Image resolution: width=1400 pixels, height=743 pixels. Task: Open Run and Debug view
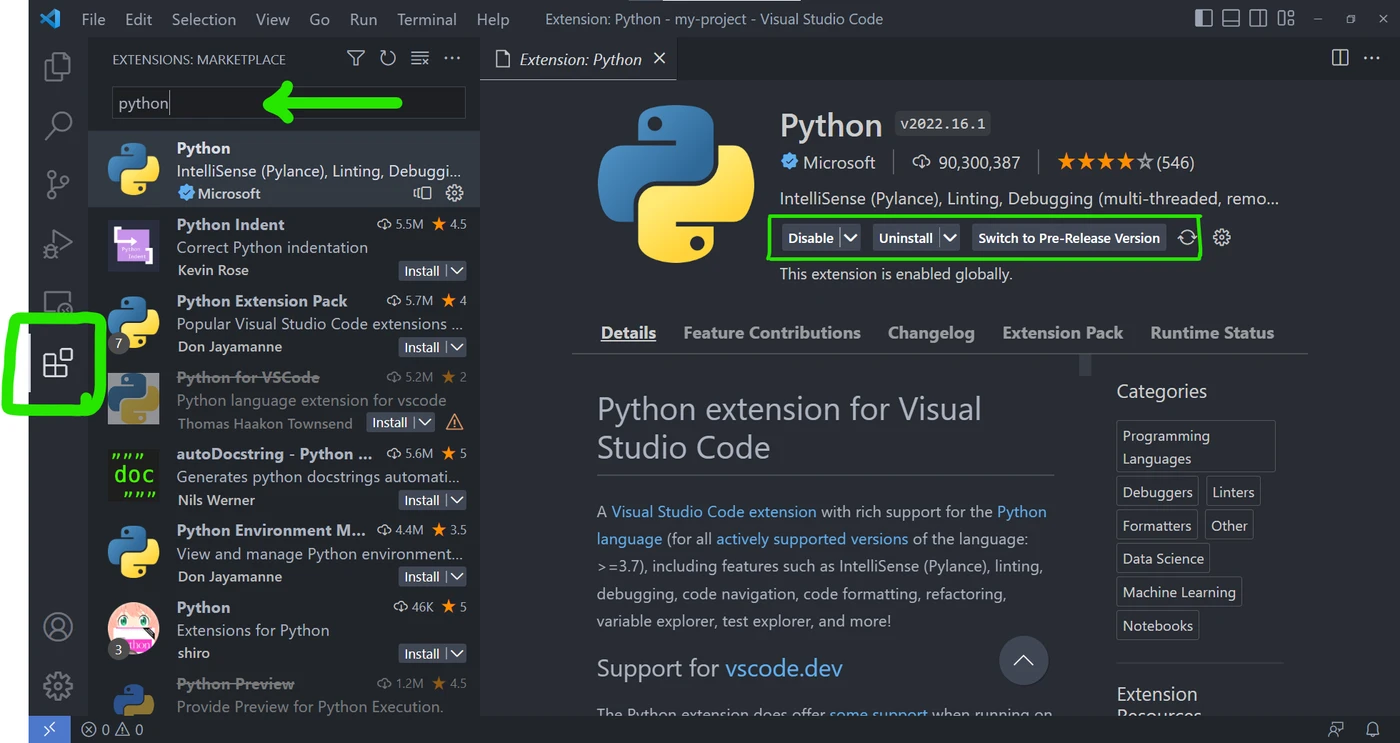[x=58, y=243]
